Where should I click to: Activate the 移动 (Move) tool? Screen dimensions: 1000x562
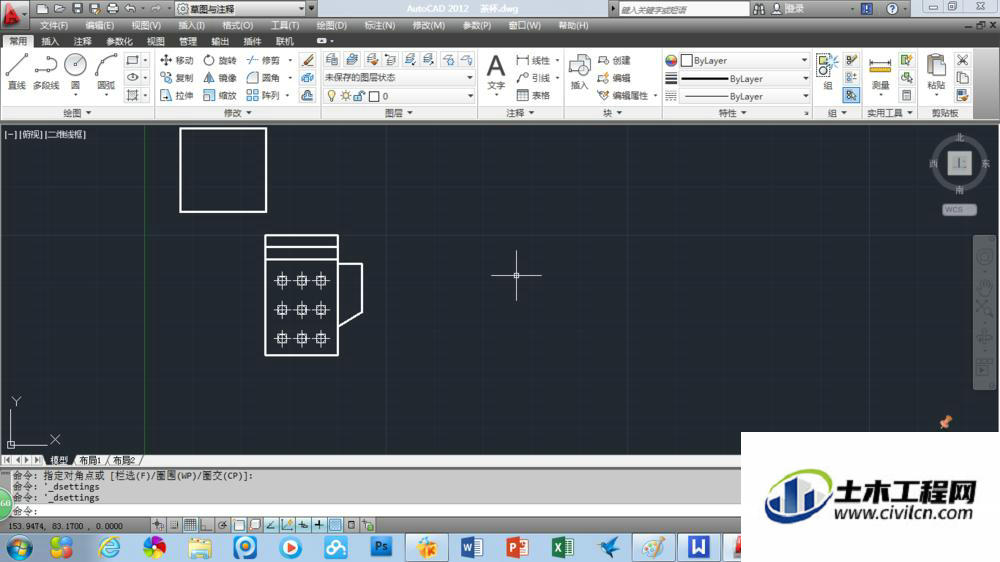(x=177, y=60)
